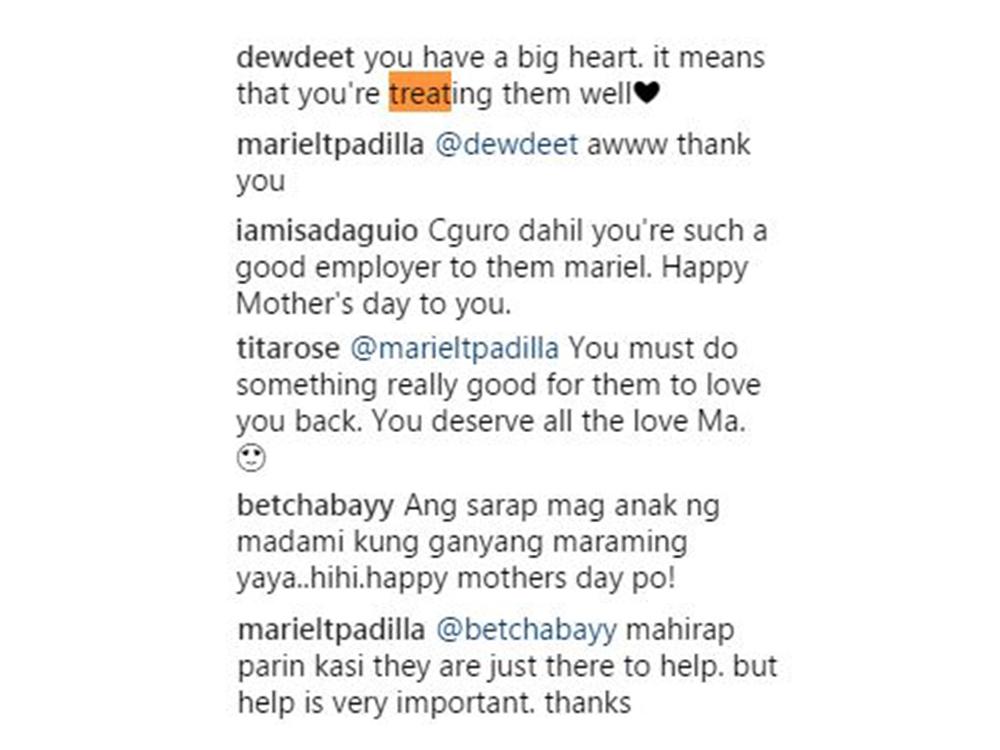Viewport: 1000px width, 750px height.
Task: Click 'awww thank you' reply text
Action: [x=493, y=163]
